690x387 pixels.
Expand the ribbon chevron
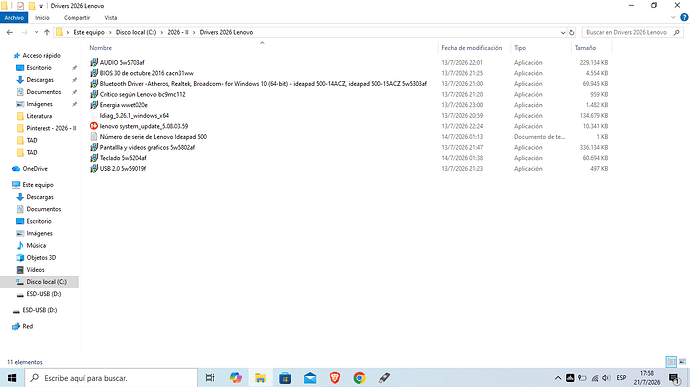click(673, 18)
